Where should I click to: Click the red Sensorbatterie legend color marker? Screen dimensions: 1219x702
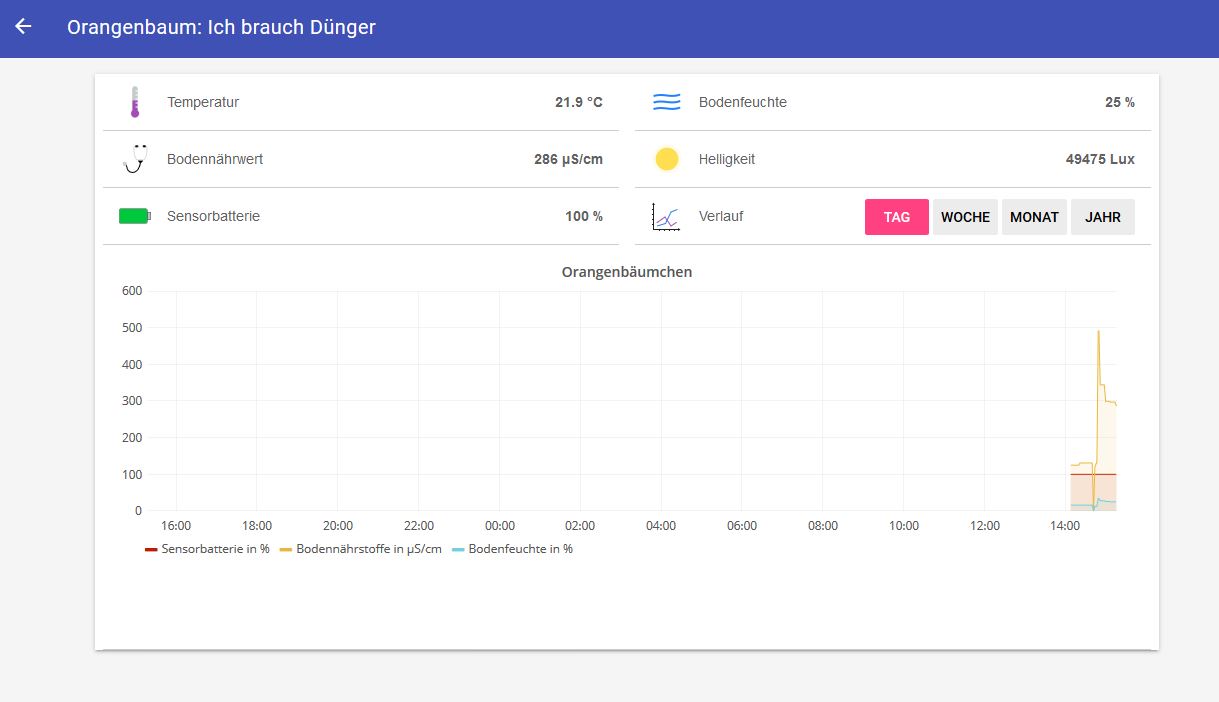pos(151,549)
